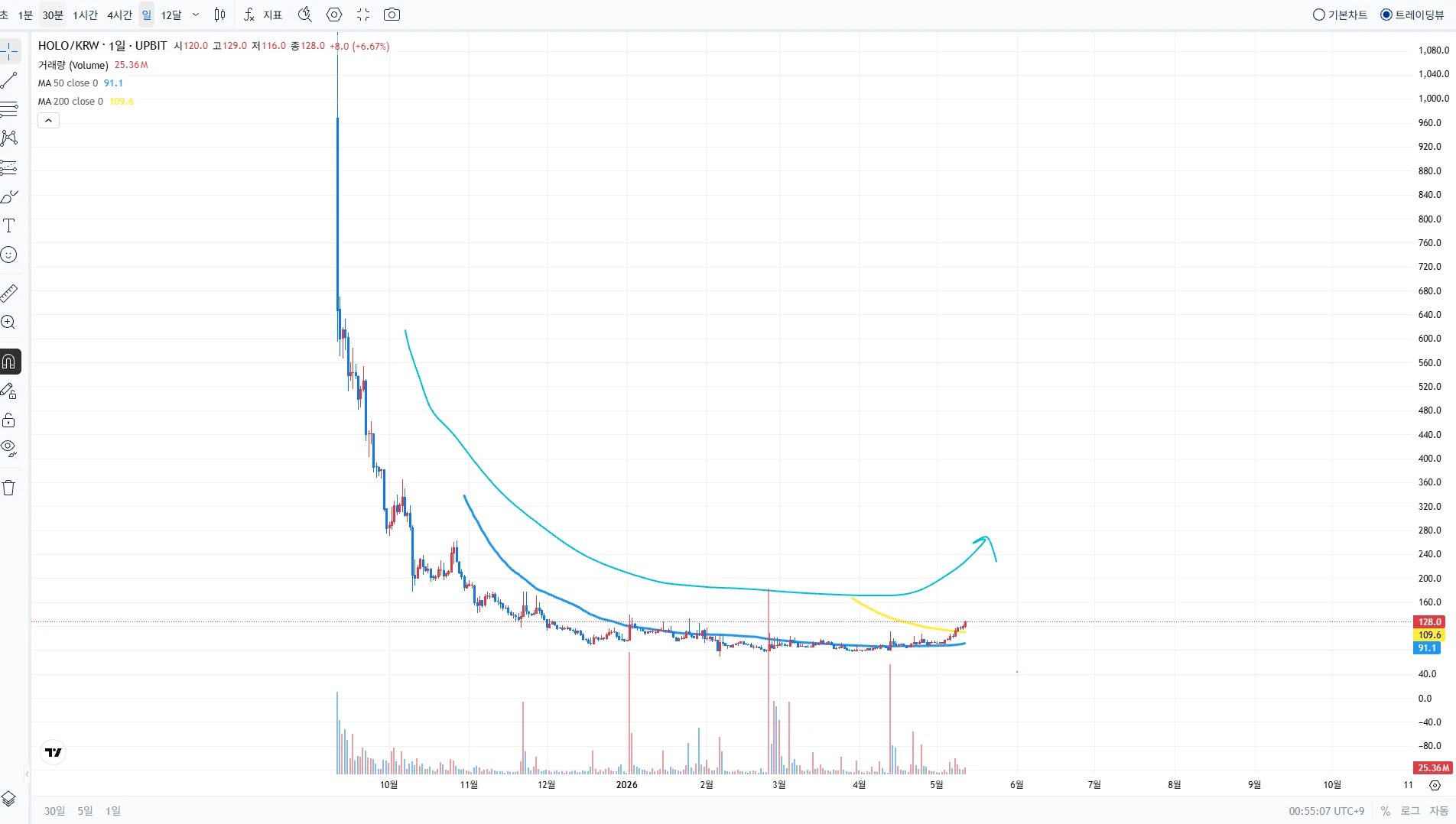The width and height of the screenshot is (1456, 824).
Task: Select the trend line drawing tool
Action: [x=9, y=80]
